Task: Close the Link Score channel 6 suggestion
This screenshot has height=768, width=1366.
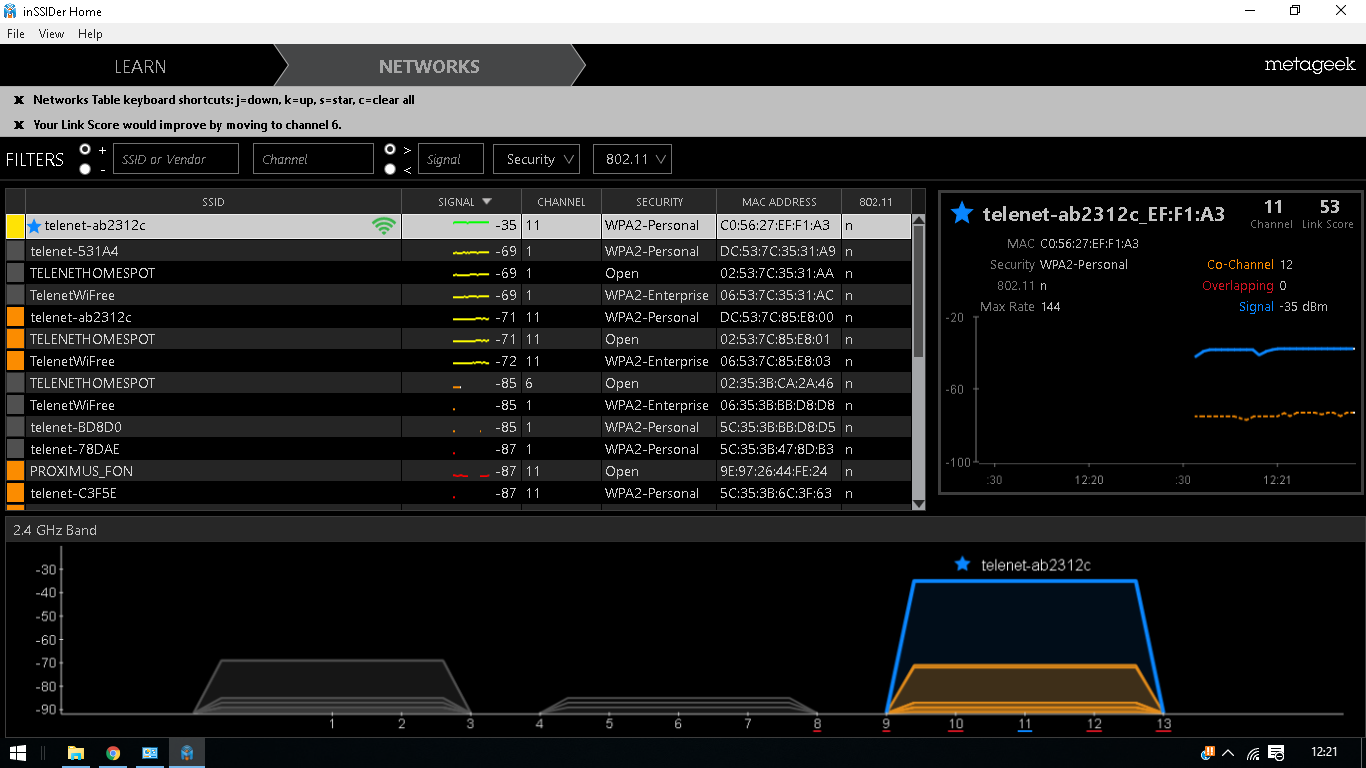Action: pos(18,125)
